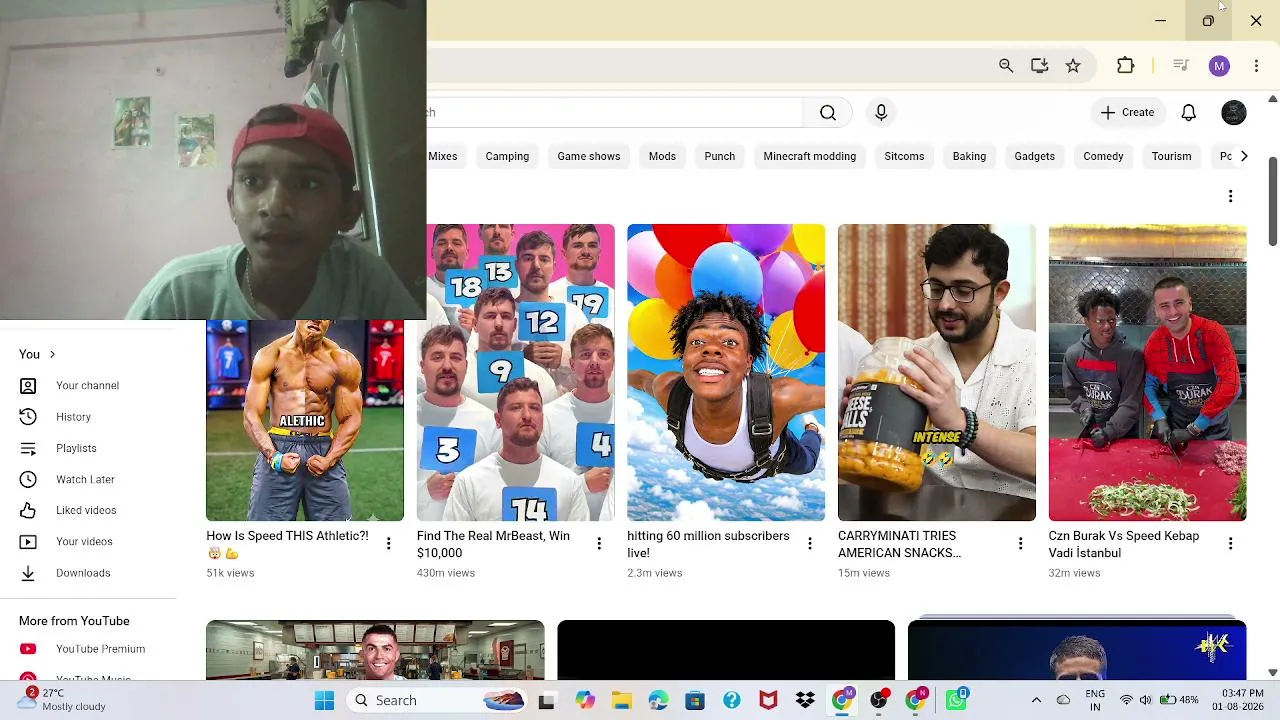Click the YouTube search magnifier button
Screen dimensions: 1280x720
[828, 113]
